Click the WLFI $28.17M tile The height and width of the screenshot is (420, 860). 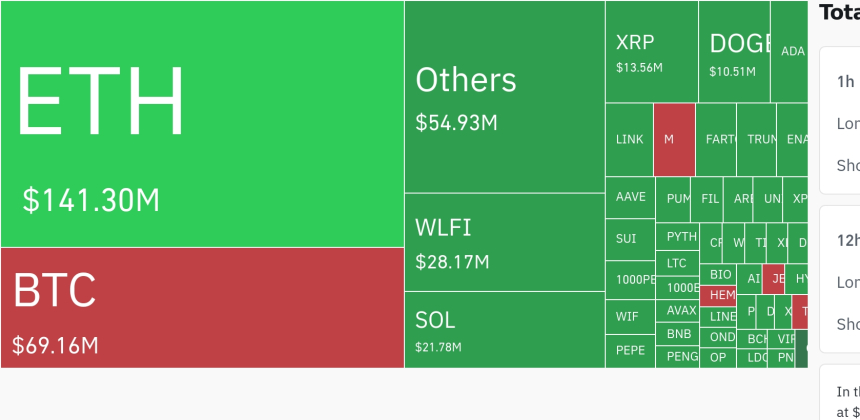[x=504, y=242]
